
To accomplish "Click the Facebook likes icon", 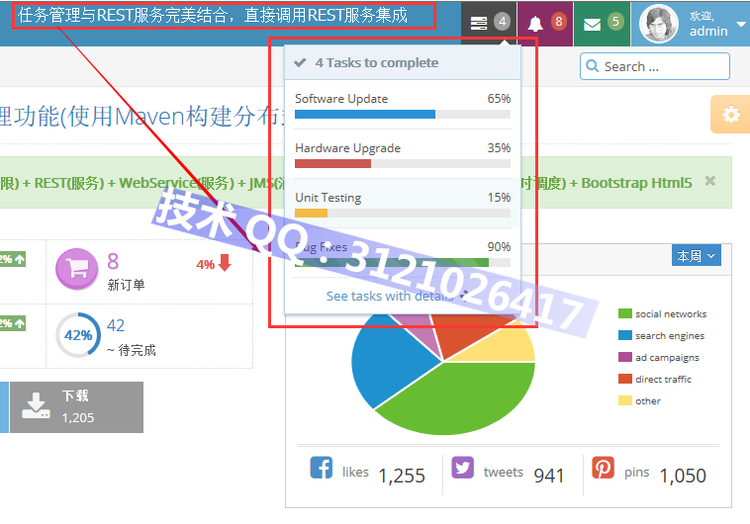I will (x=321, y=468).
